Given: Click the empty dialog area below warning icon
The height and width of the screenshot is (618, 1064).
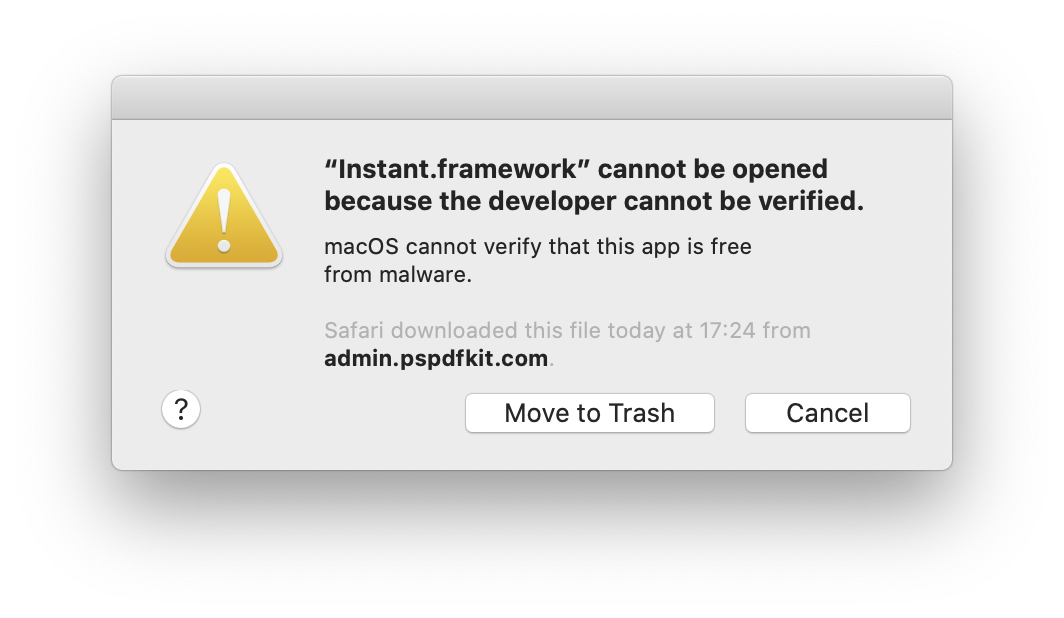Looking at the screenshot, I should coord(224,326).
